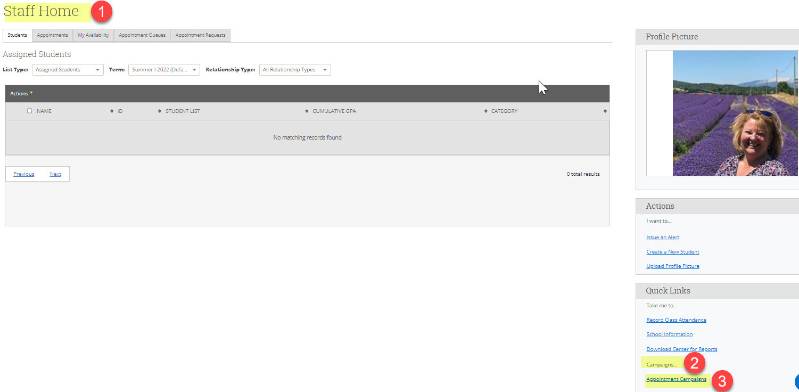Click the 0 total results text
Image resolution: width=799 pixels, height=392 pixels.
[x=583, y=174]
